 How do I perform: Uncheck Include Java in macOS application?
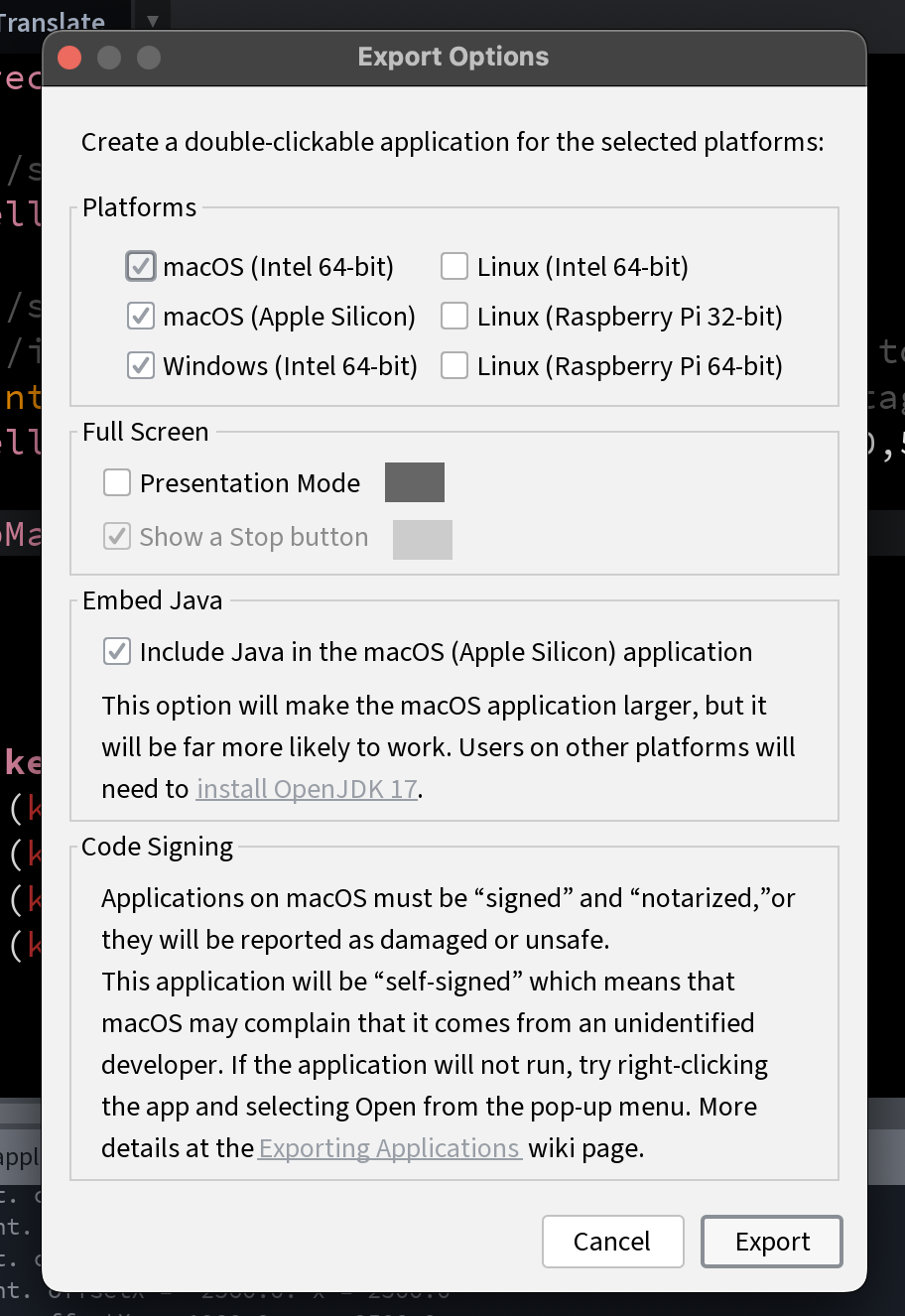click(x=117, y=651)
